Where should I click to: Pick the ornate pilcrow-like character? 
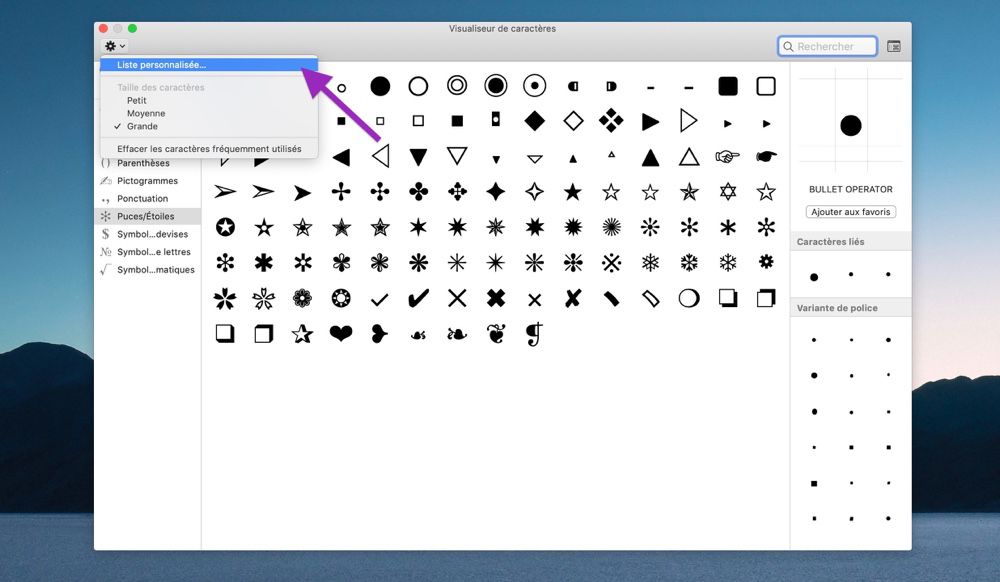click(534, 334)
